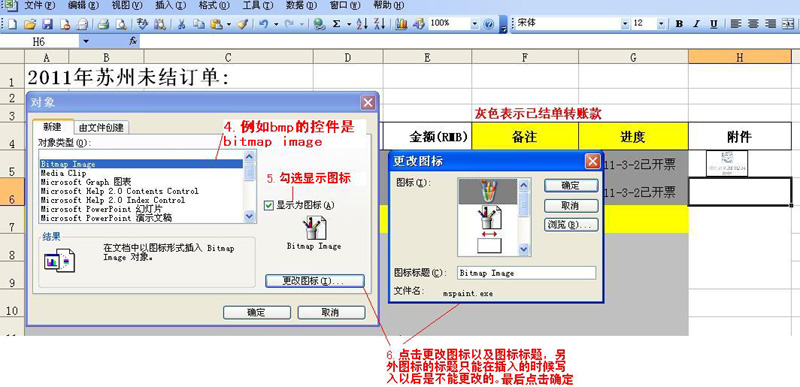Click the AutoSum sigma icon

336,24
